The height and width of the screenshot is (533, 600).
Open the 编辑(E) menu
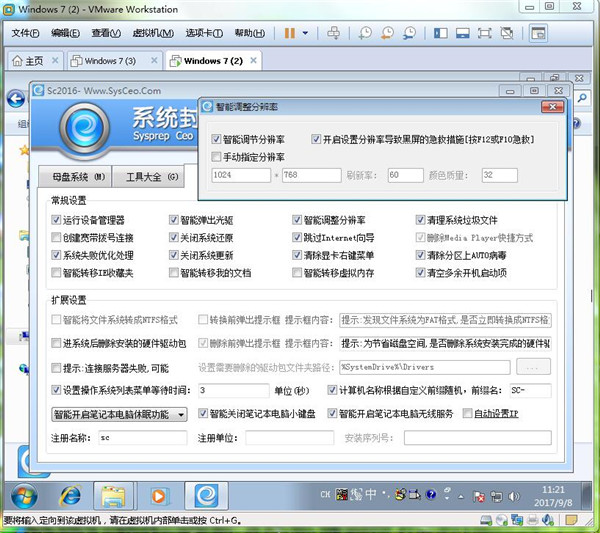(x=65, y=33)
